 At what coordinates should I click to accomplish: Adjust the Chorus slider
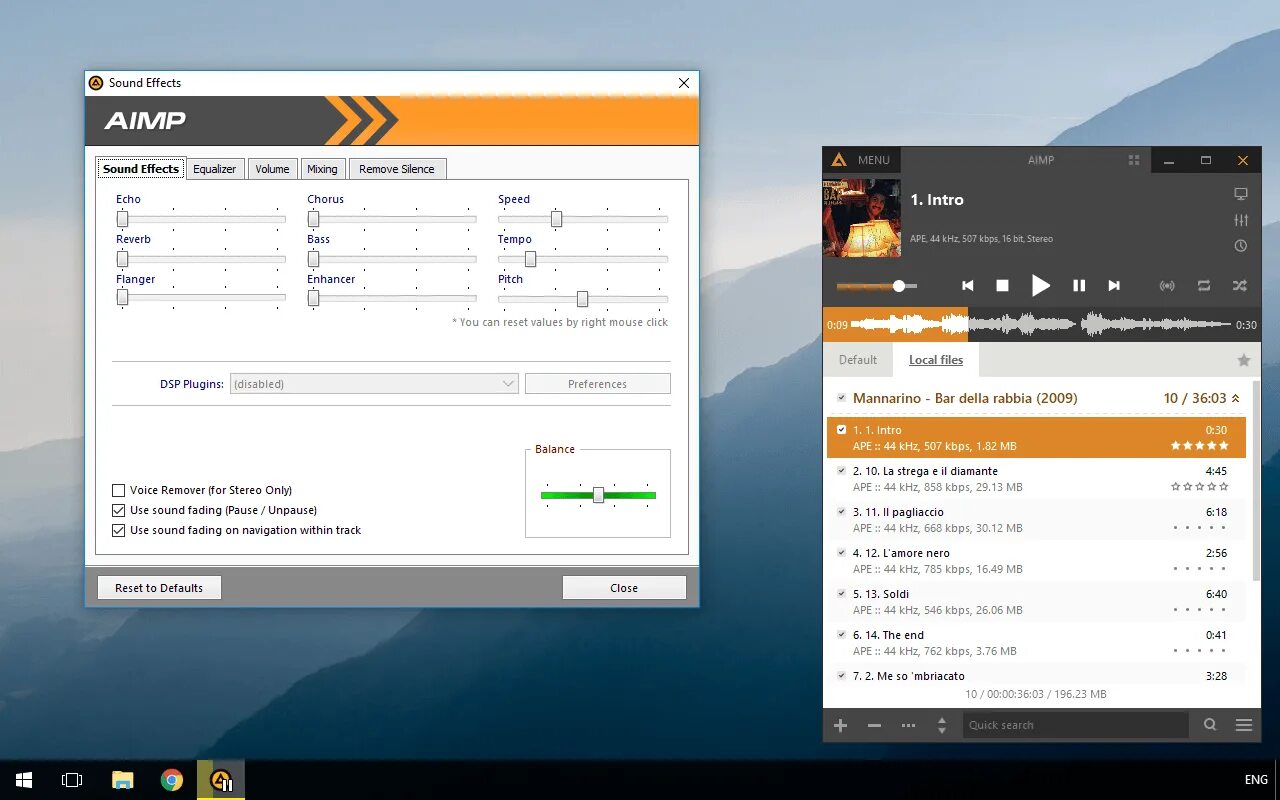(392, 219)
